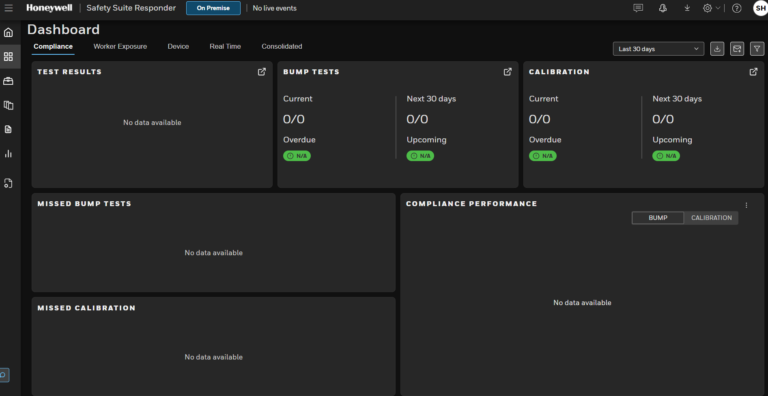
Task: Click the MISSED CALIBRATION heading
Action: point(86,308)
